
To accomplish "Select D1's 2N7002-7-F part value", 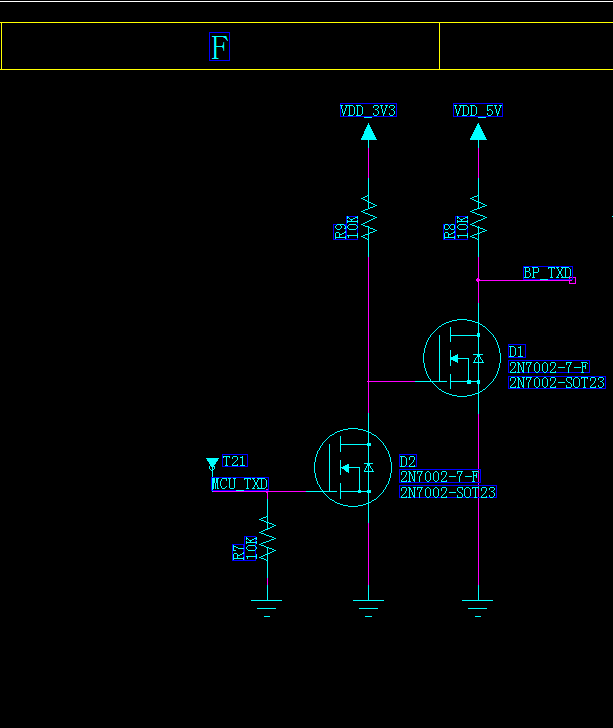I will pos(549,367).
